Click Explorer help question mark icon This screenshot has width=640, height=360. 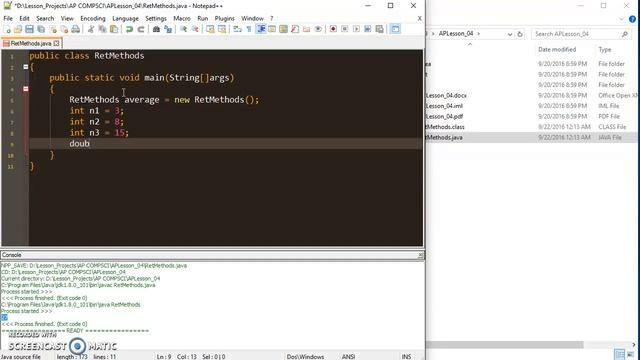(x=632, y=19)
